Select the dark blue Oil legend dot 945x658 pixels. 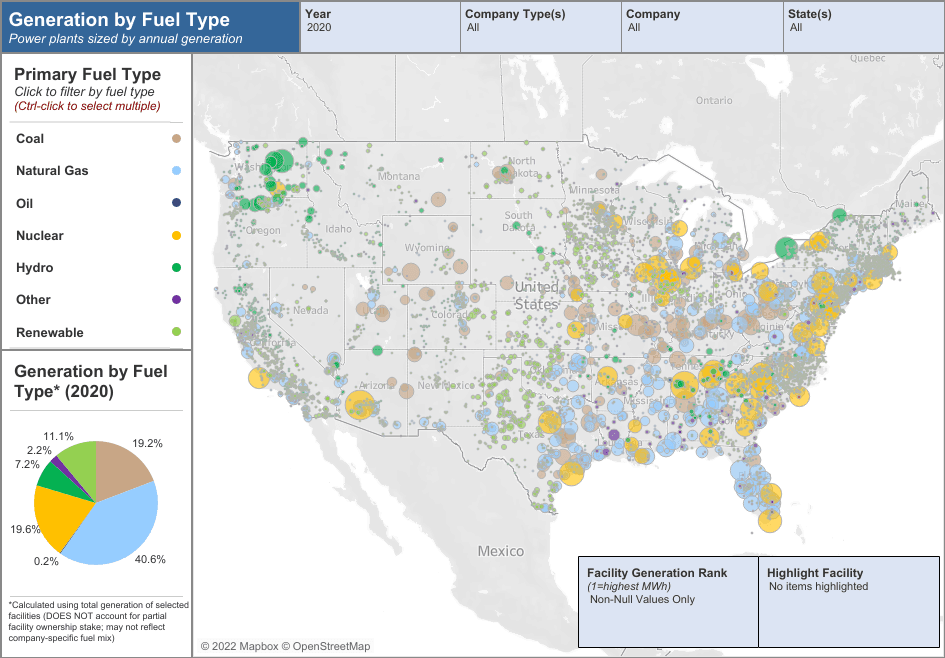click(176, 203)
